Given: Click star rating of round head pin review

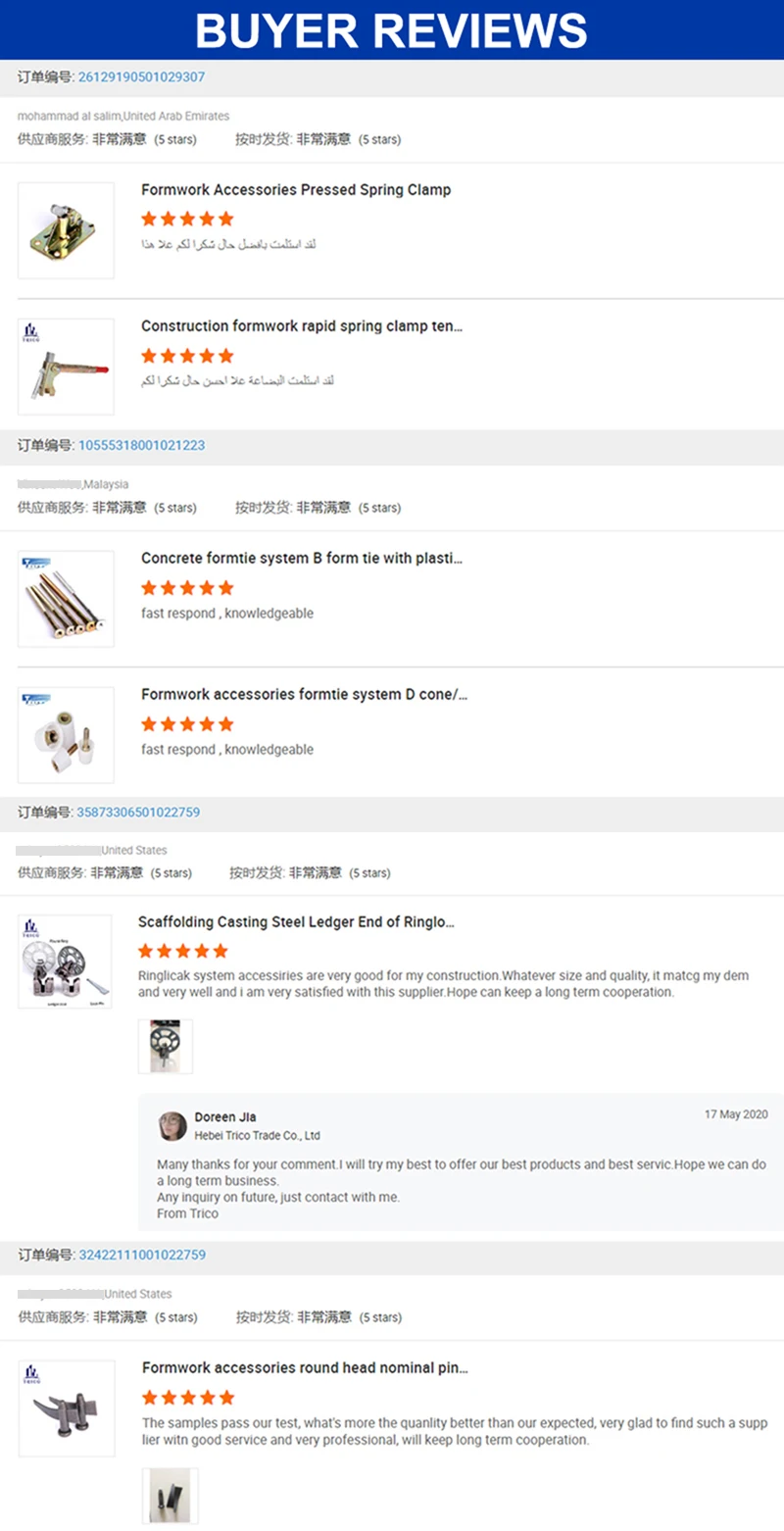Looking at the screenshot, I should coord(188,1398).
